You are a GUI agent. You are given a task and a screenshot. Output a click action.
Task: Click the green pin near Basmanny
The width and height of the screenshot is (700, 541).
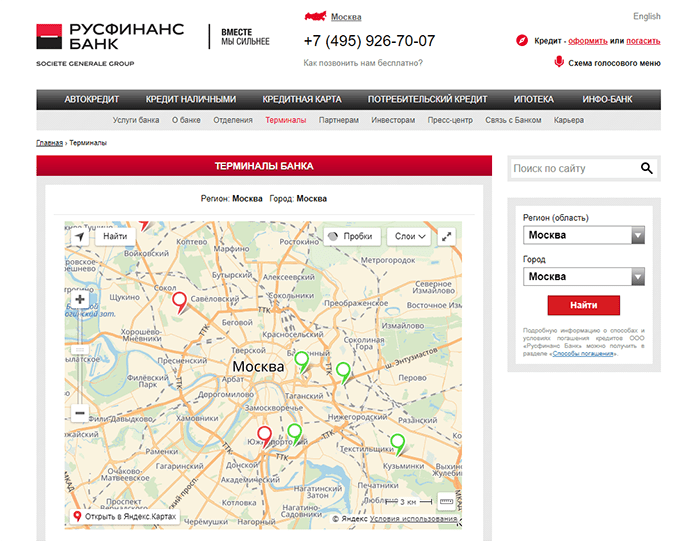(302, 361)
